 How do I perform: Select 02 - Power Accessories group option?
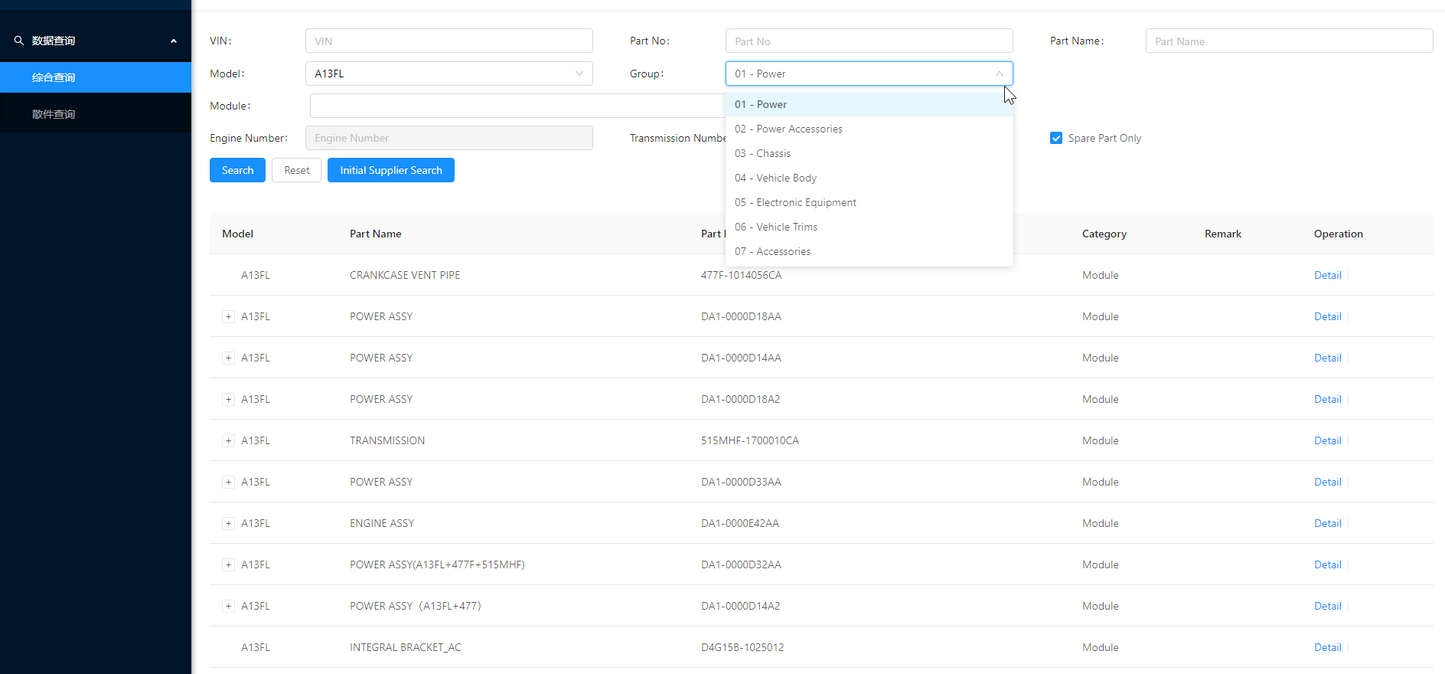tap(869, 129)
